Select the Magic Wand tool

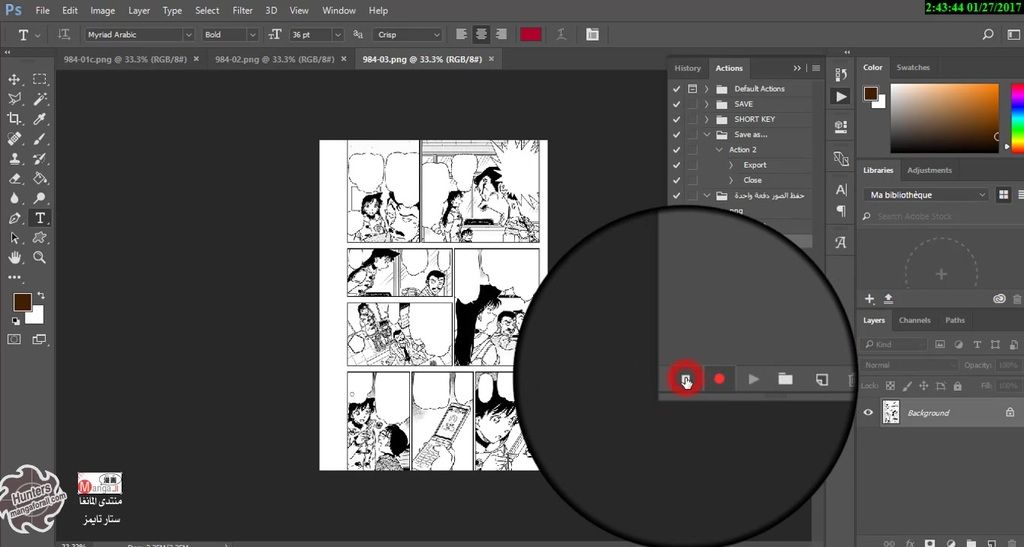click(x=40, y=99)
